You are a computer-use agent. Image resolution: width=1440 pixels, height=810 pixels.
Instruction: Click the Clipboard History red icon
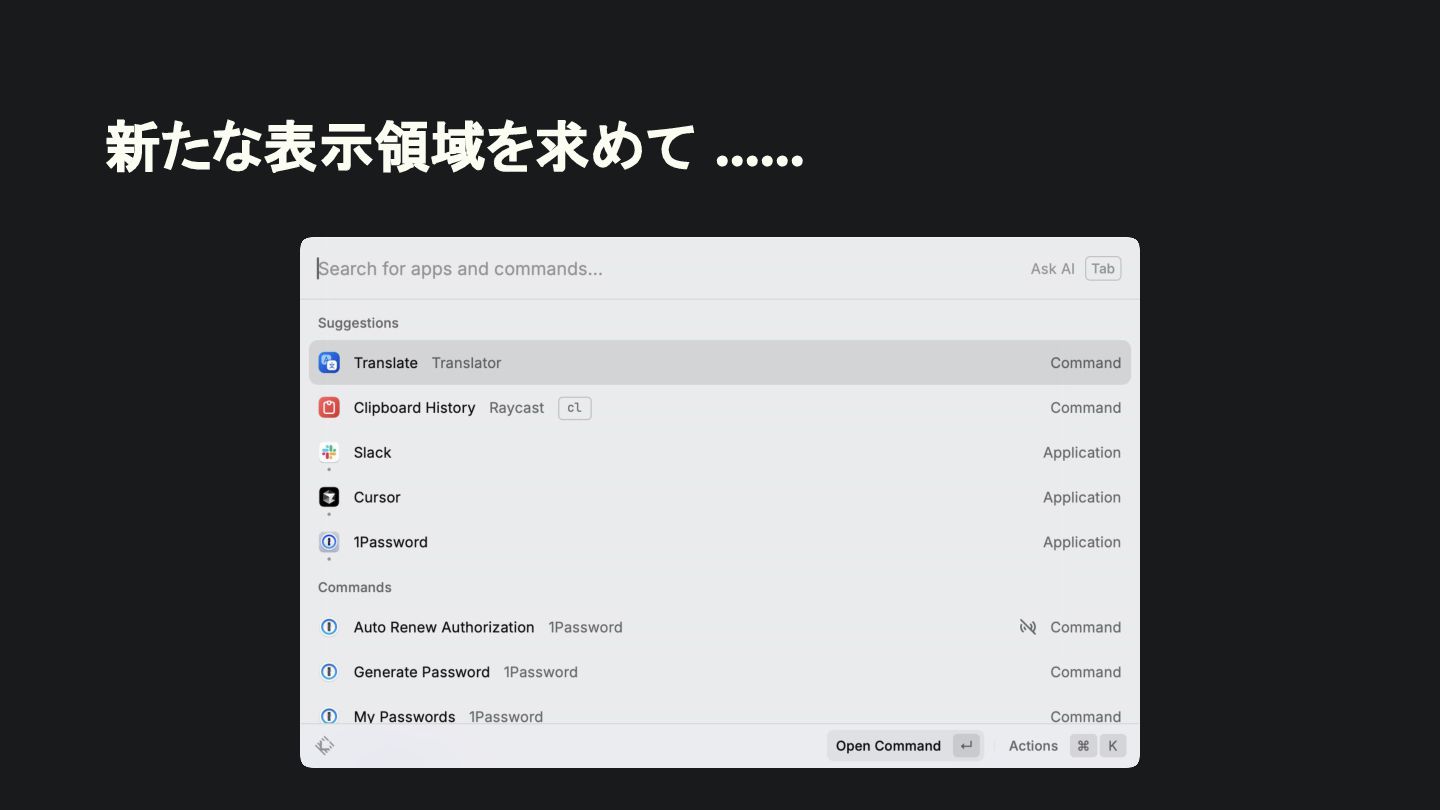(x=329, y=408)
